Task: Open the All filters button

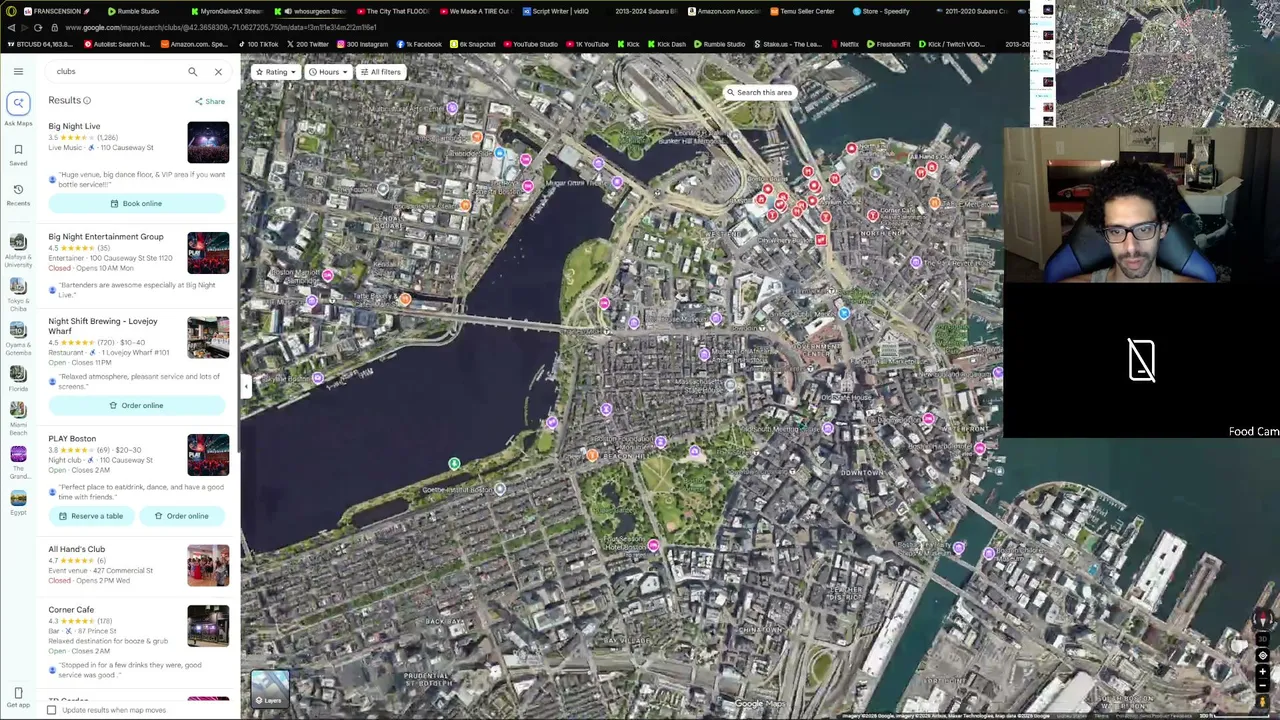Action: tap(381, 72)
